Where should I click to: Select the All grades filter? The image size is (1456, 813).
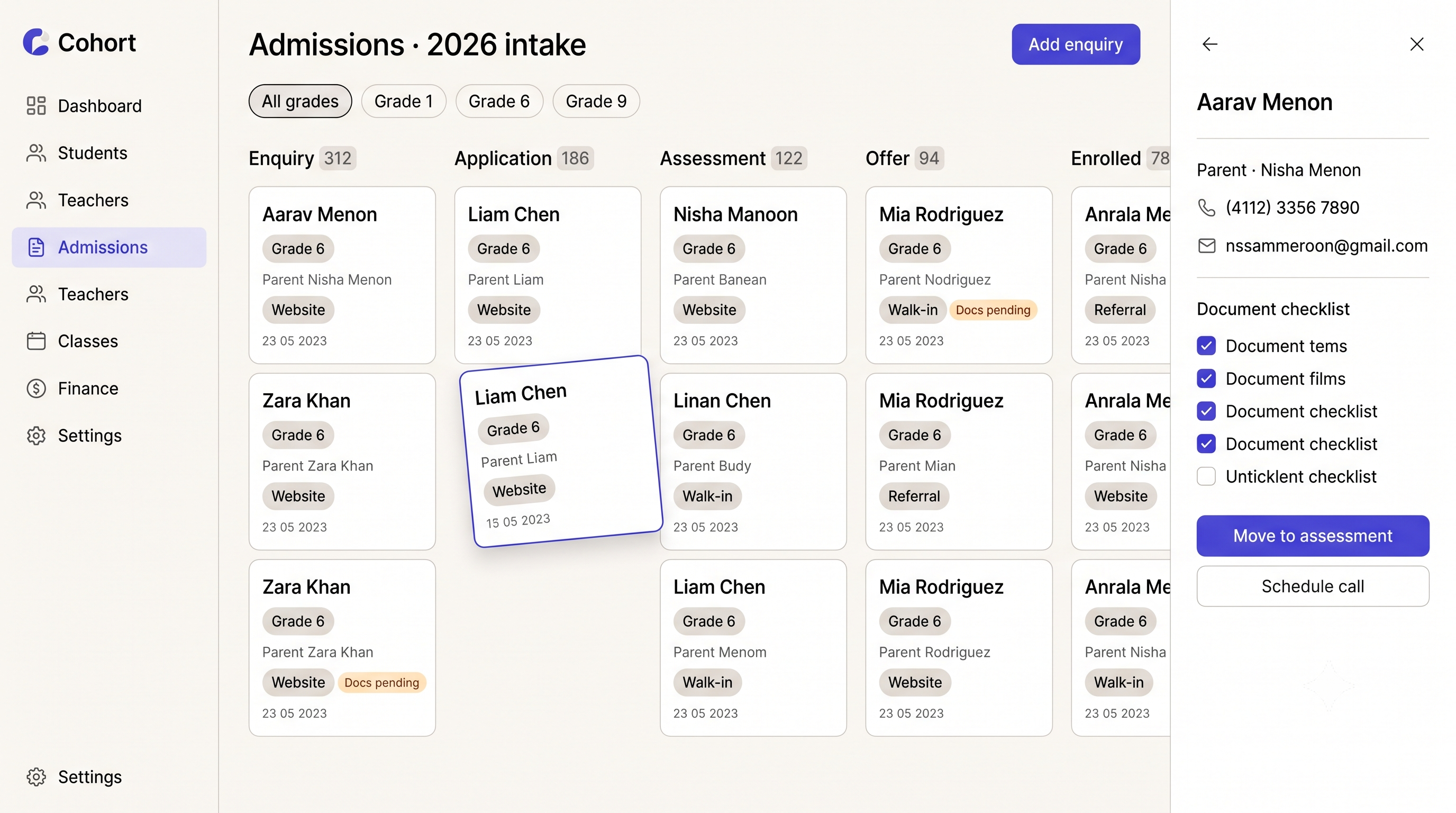click(x=300, y=101)
